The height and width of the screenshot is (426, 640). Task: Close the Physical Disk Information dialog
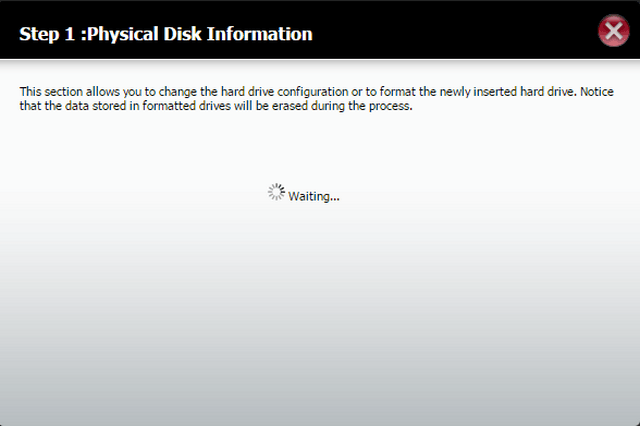[x=613, y=31]
